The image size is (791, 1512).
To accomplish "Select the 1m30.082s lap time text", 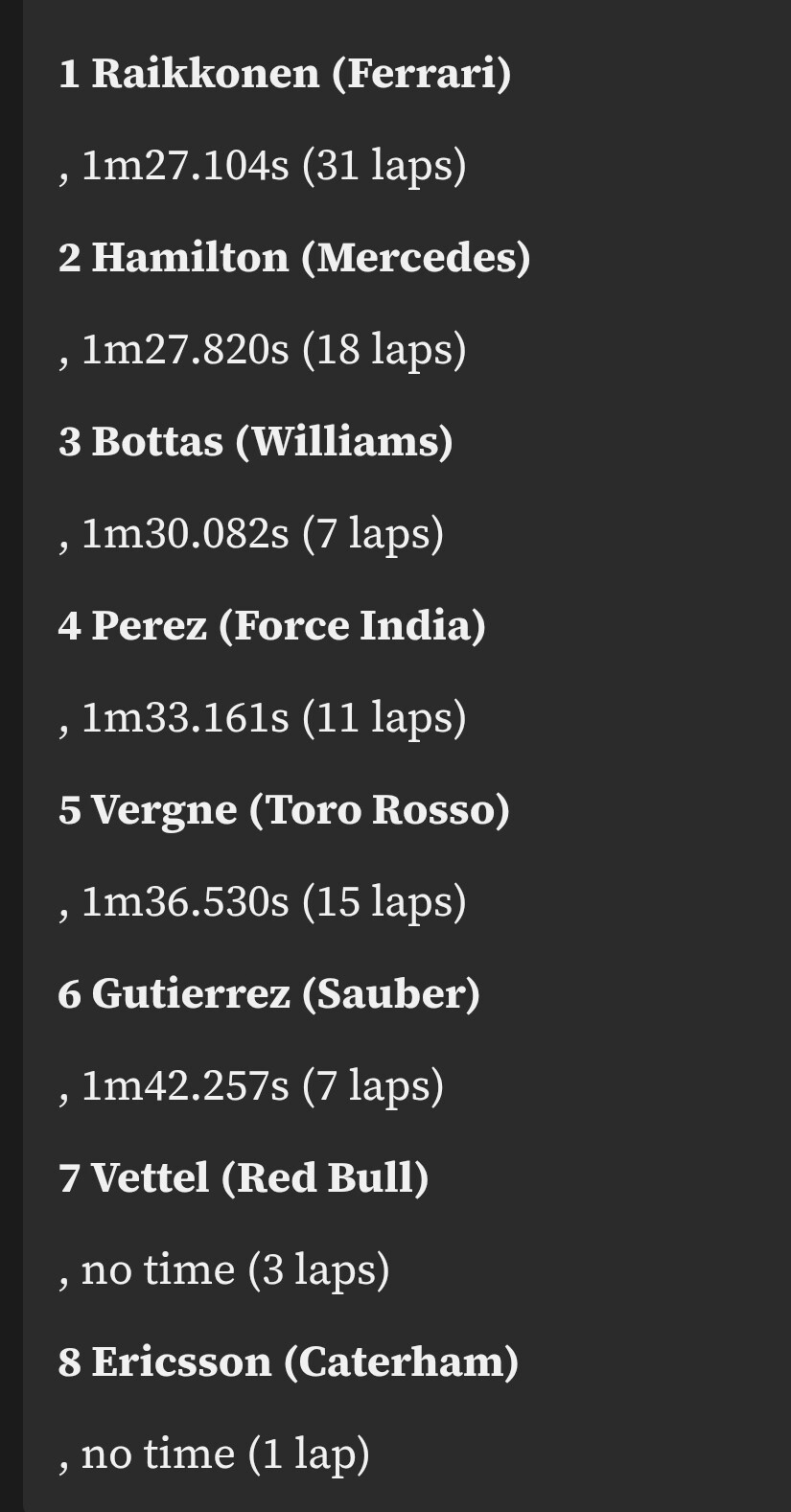I will coord(184,534).
